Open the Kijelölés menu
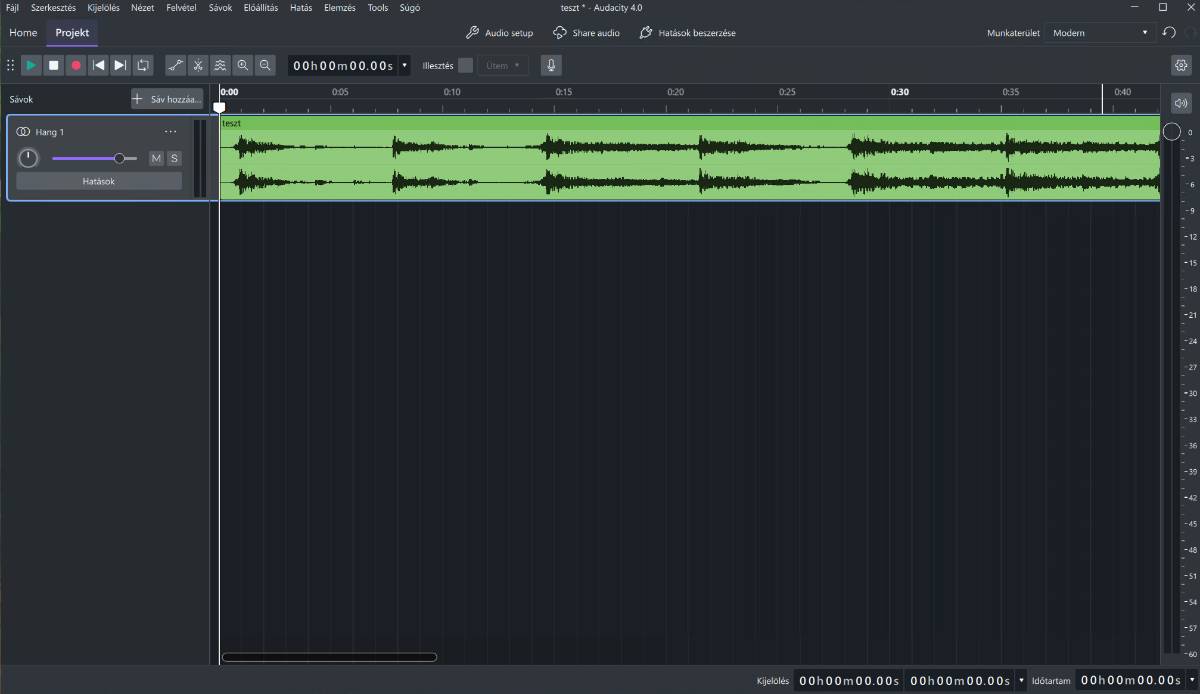 104,8
